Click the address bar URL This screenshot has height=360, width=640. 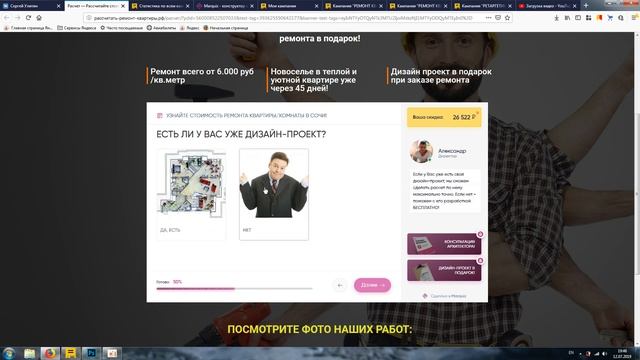(283, 18)
